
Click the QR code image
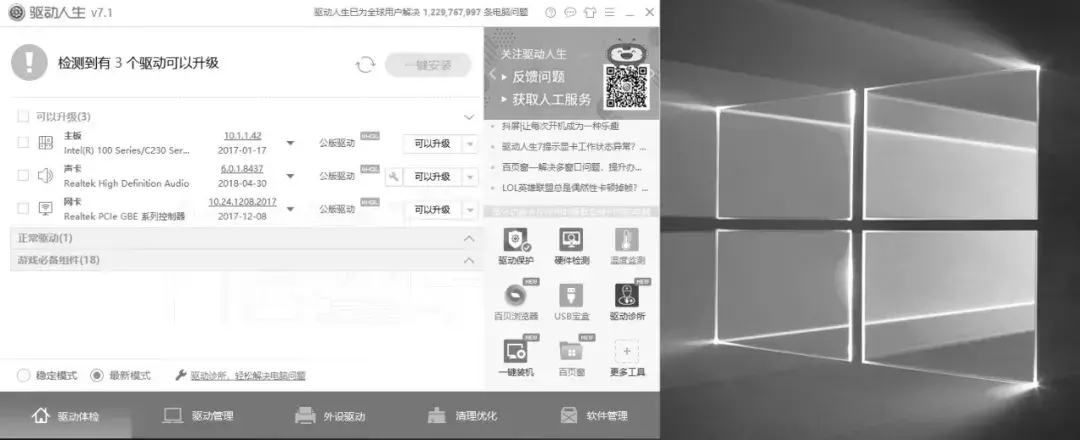(627, 88)
